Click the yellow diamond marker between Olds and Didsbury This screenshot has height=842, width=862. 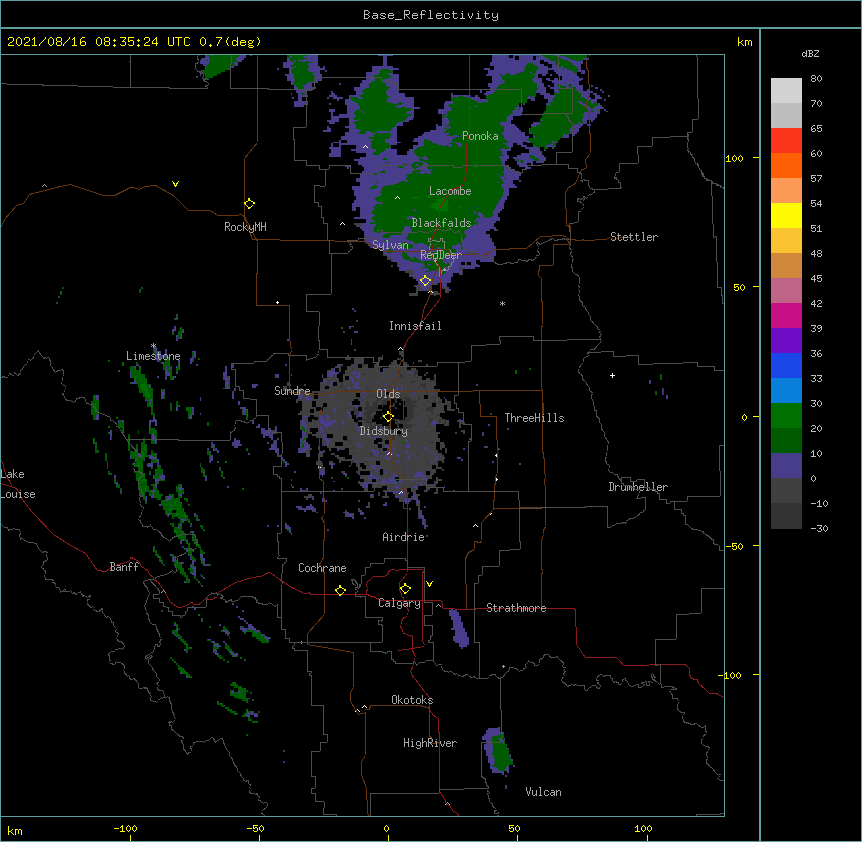pyautogui.click(x=388, y=417)
